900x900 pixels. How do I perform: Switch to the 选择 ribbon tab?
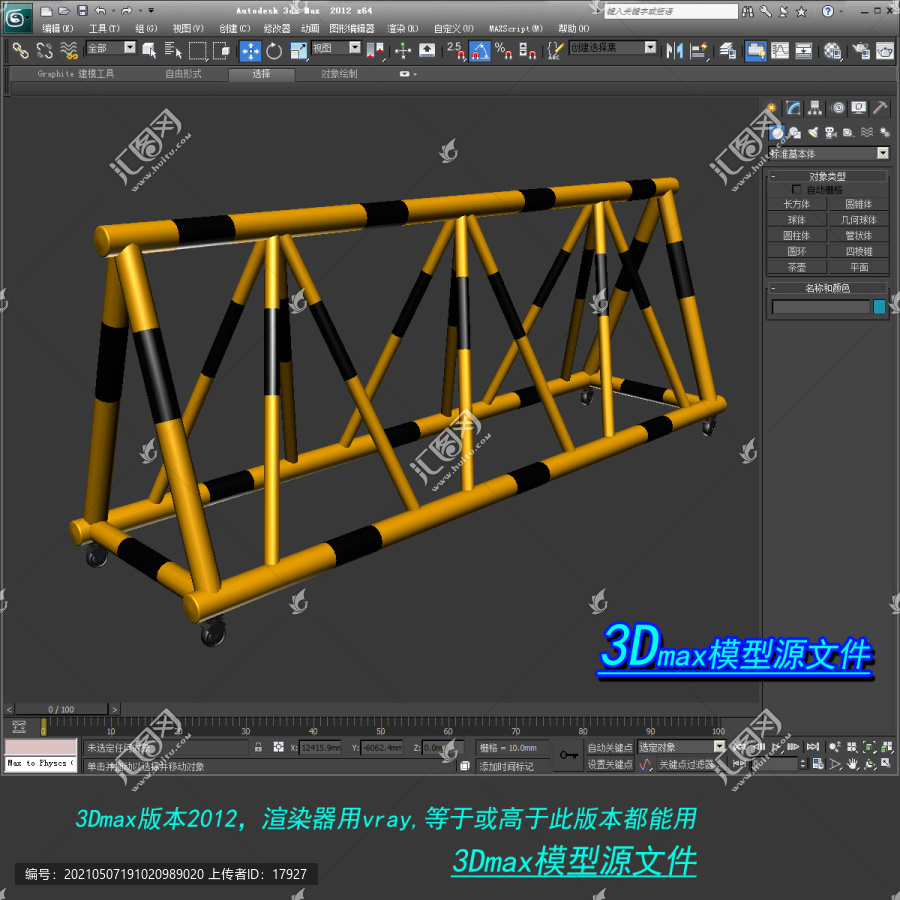(261, 74)
